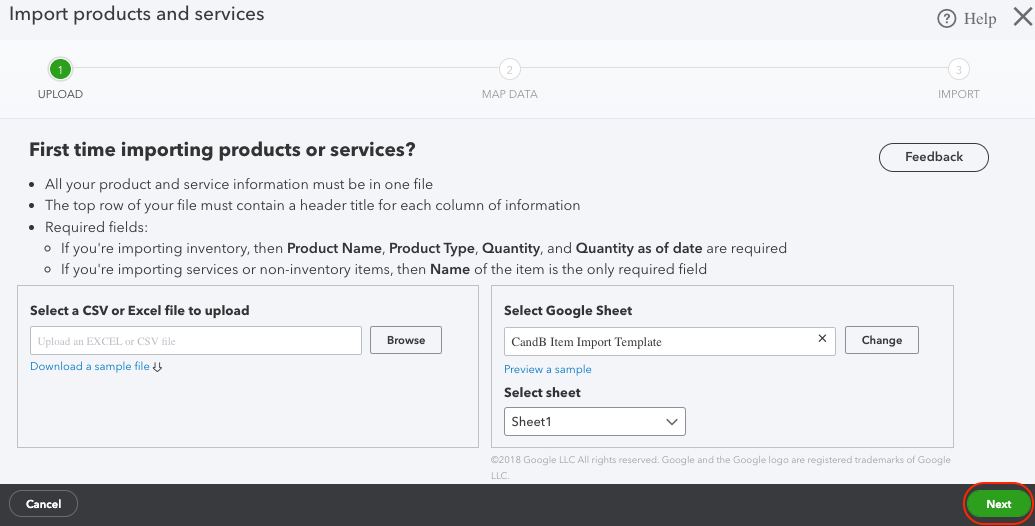Select step 1 Upload circle
The width and height of the screenshot is (1035, 526).
click(x=60, y=69)
